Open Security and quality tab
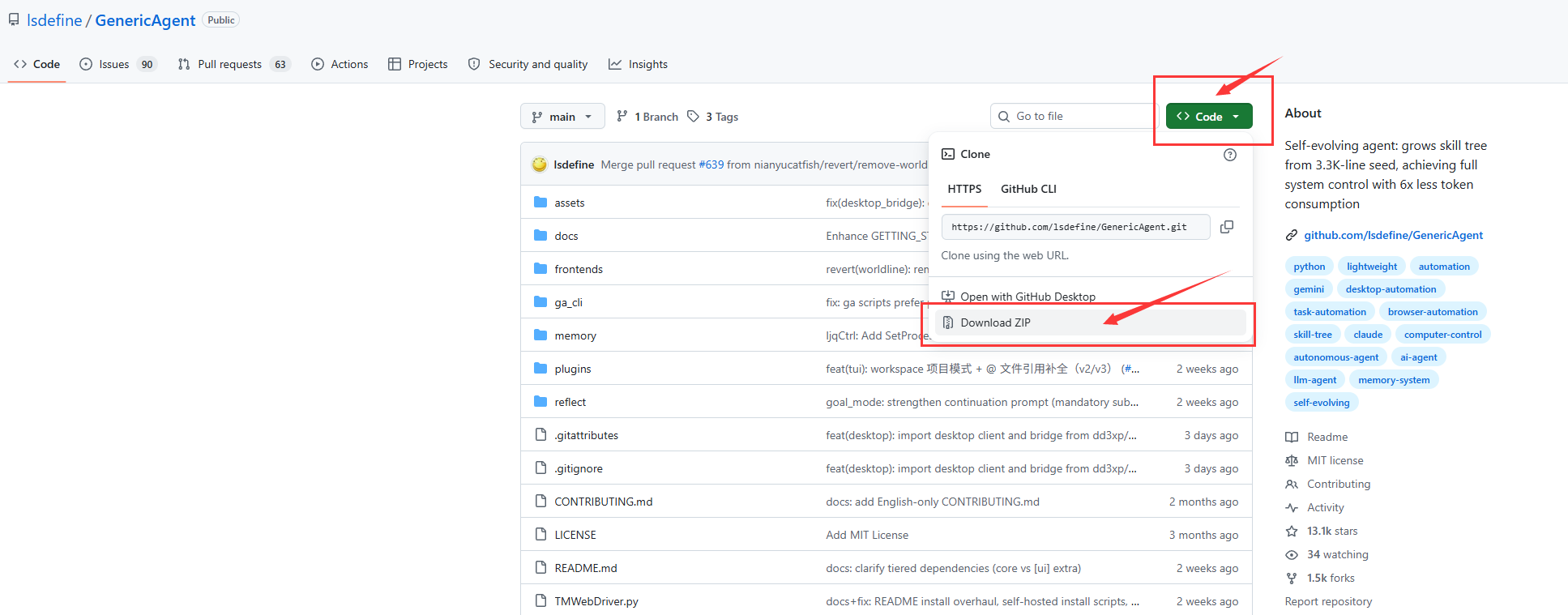Image resolution: width=1568 pixels, height=615 pixels. pyautogui.click(x=528, y=64)
